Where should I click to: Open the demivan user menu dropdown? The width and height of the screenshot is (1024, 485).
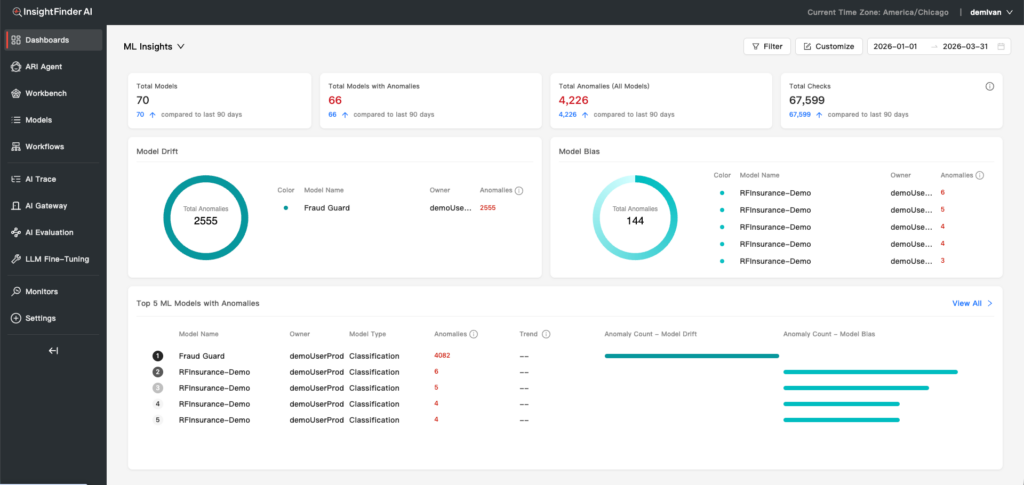pos(990,12)
